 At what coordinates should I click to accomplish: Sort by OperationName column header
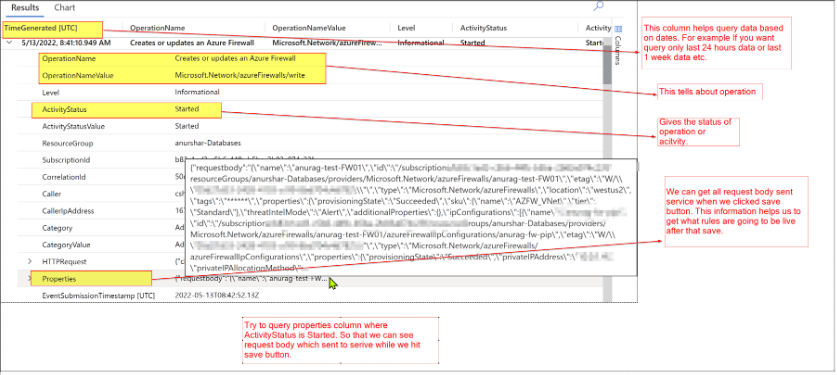[157, 28]
